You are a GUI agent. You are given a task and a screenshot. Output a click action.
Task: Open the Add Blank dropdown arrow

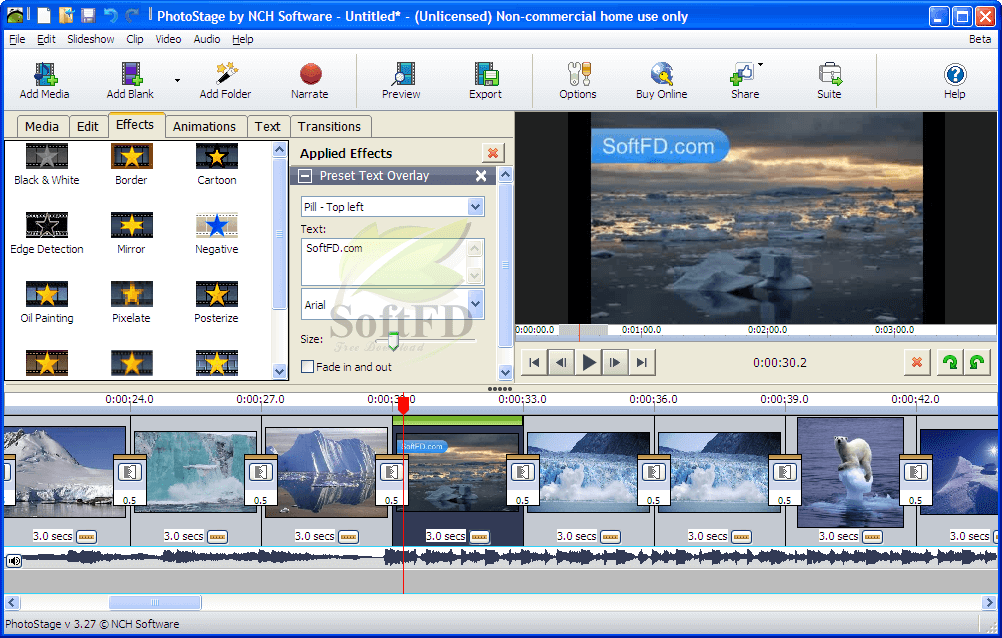tap(177, 81)
